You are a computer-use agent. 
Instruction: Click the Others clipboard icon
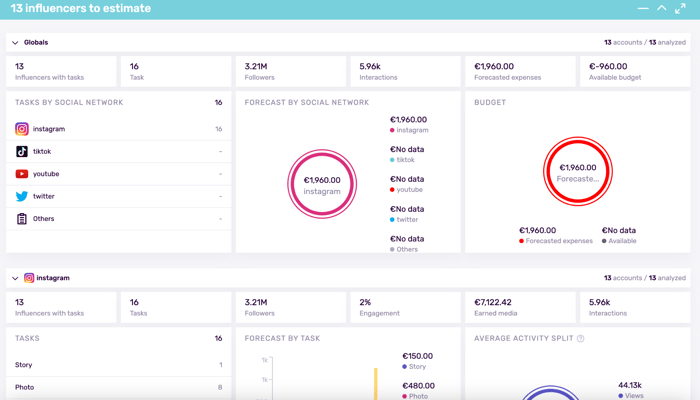pos(22,219)
